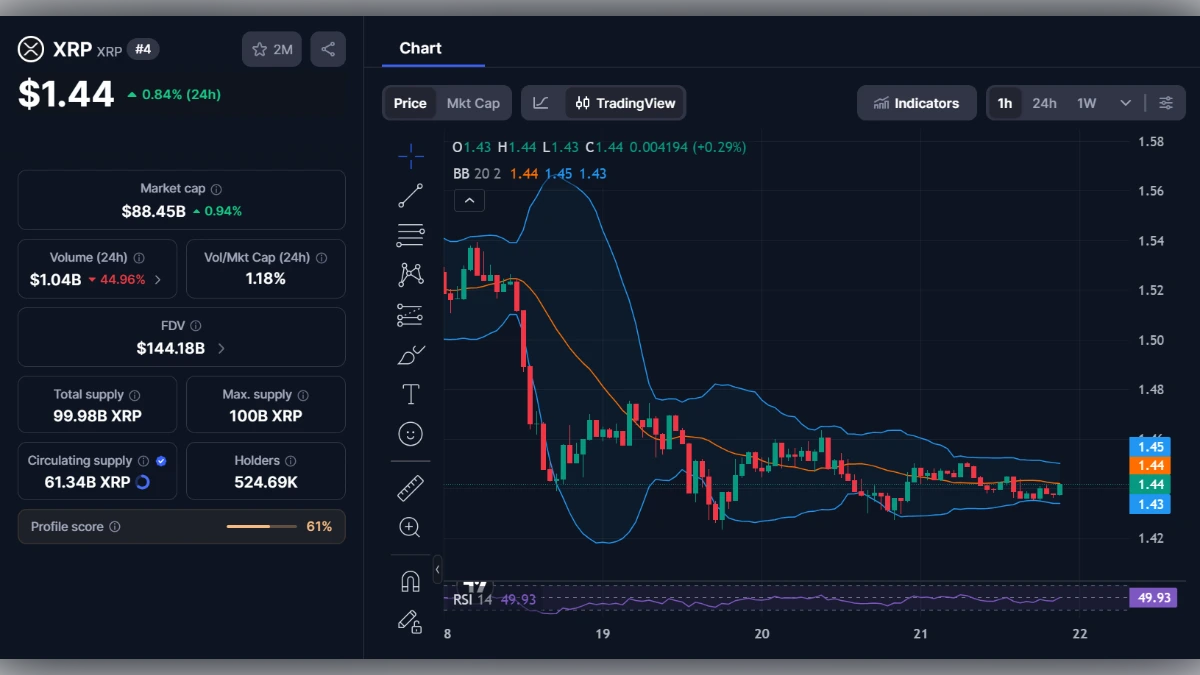Select the crosshair tool
This screenshot has width=1200, height=675.
coord(410,155)
